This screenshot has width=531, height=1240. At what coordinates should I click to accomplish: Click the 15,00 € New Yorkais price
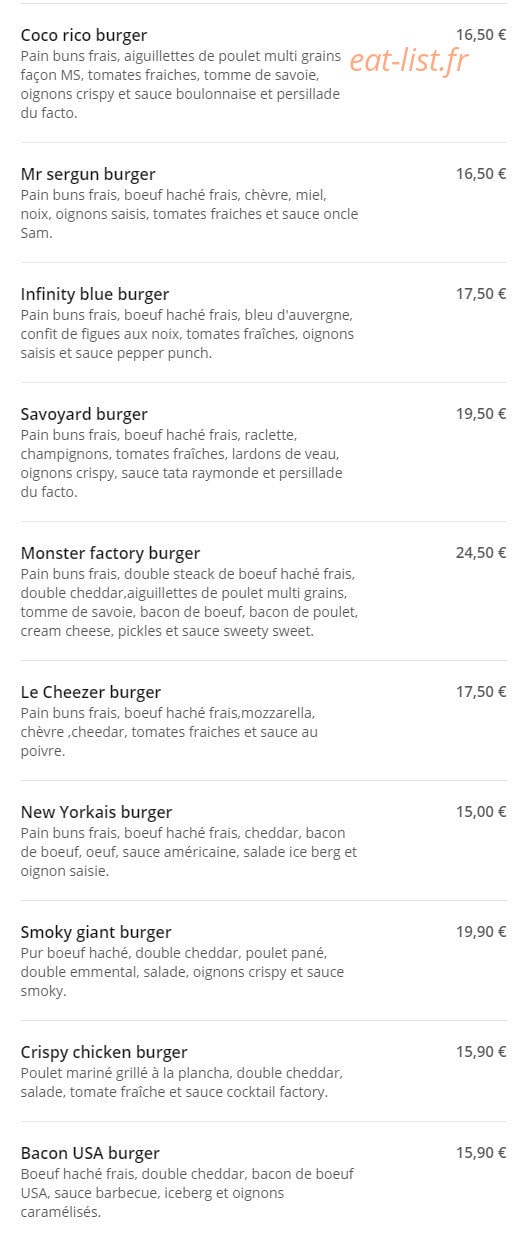click(x=481, y=811)
